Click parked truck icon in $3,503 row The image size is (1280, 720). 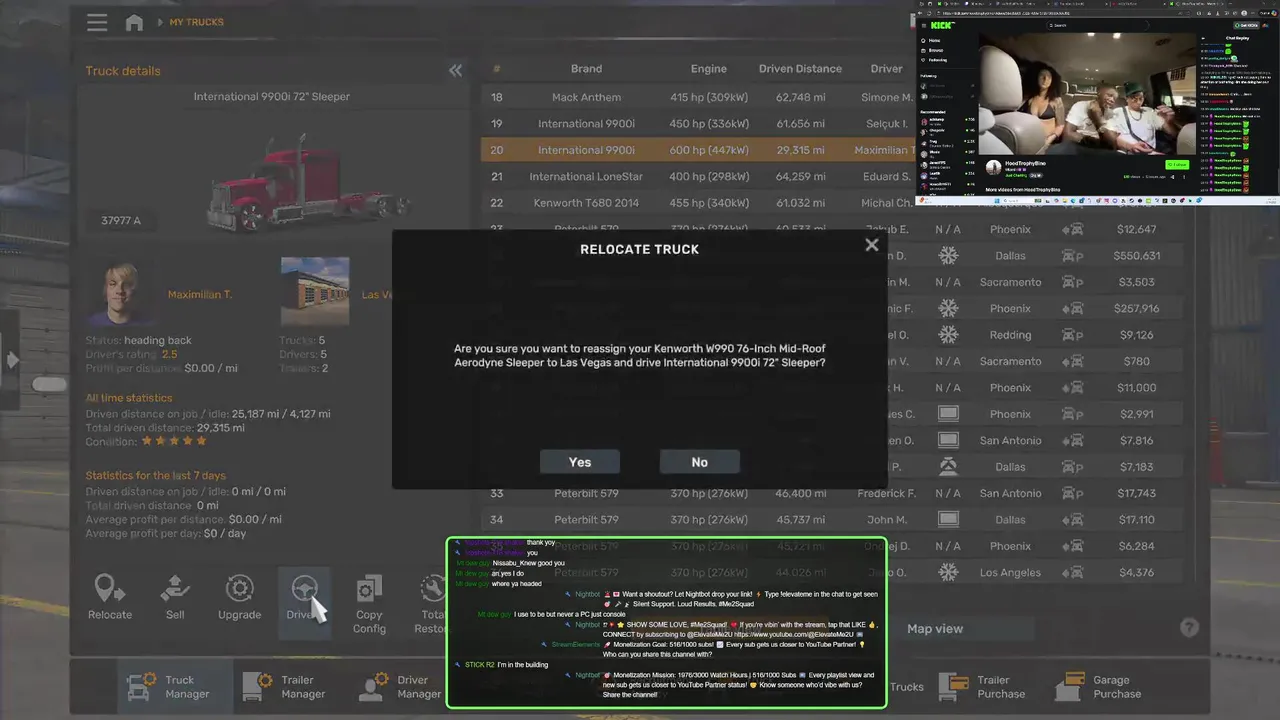tap(1073, 282)
